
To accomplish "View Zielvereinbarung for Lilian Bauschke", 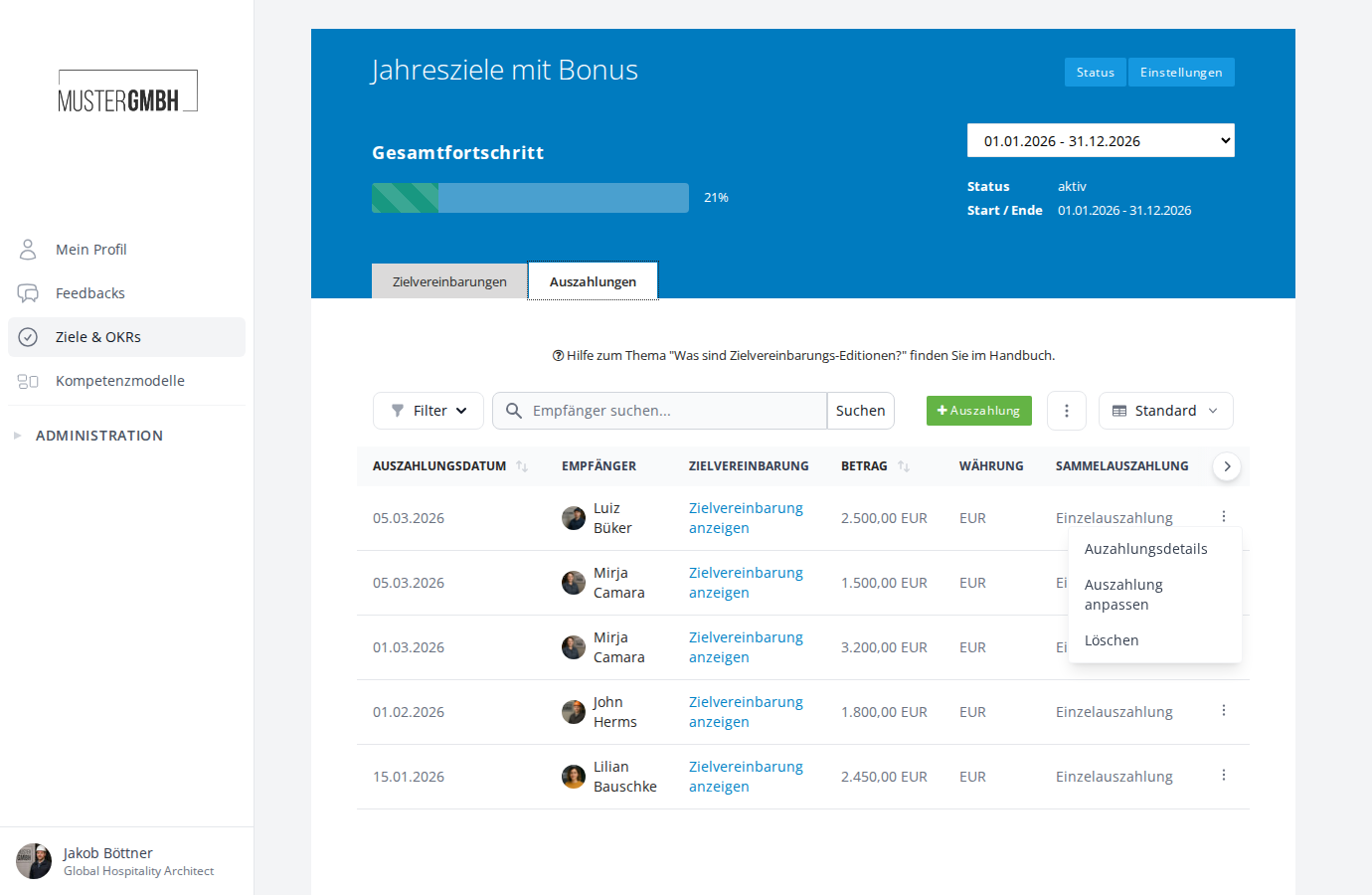I will coord(746,777).
